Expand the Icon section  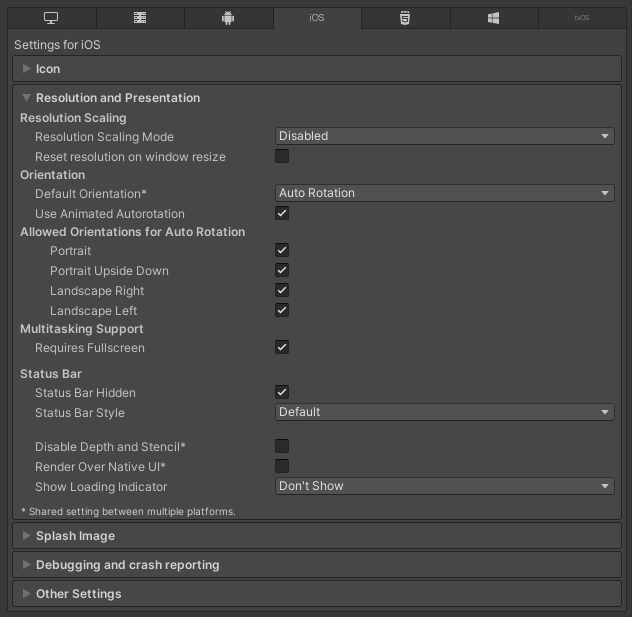[48, 69]
